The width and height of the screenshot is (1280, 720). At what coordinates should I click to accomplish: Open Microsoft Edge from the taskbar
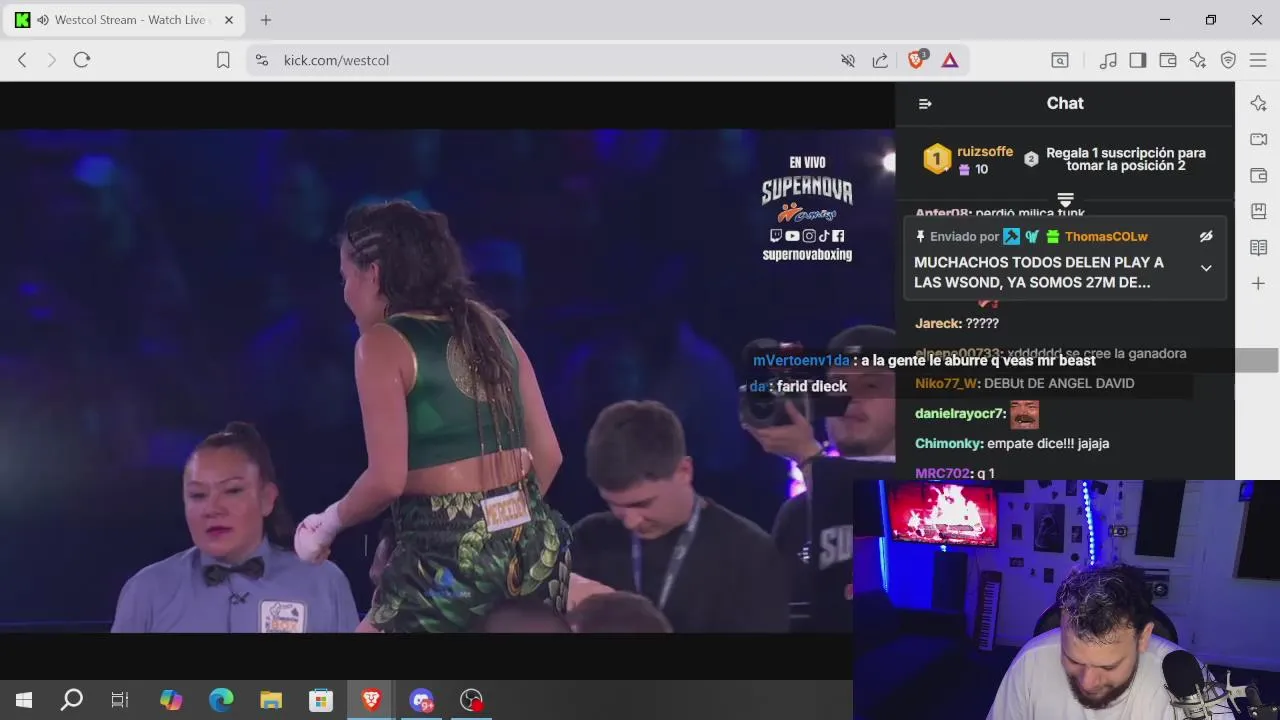(221, 700)
